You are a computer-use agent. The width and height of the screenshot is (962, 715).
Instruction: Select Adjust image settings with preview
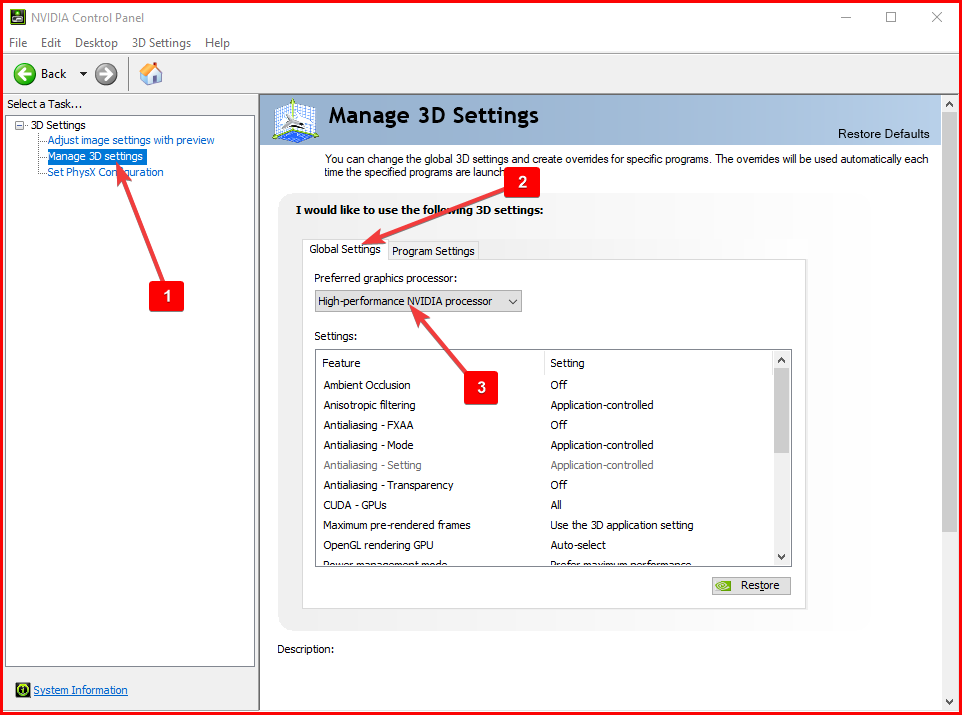pos(131,141)
